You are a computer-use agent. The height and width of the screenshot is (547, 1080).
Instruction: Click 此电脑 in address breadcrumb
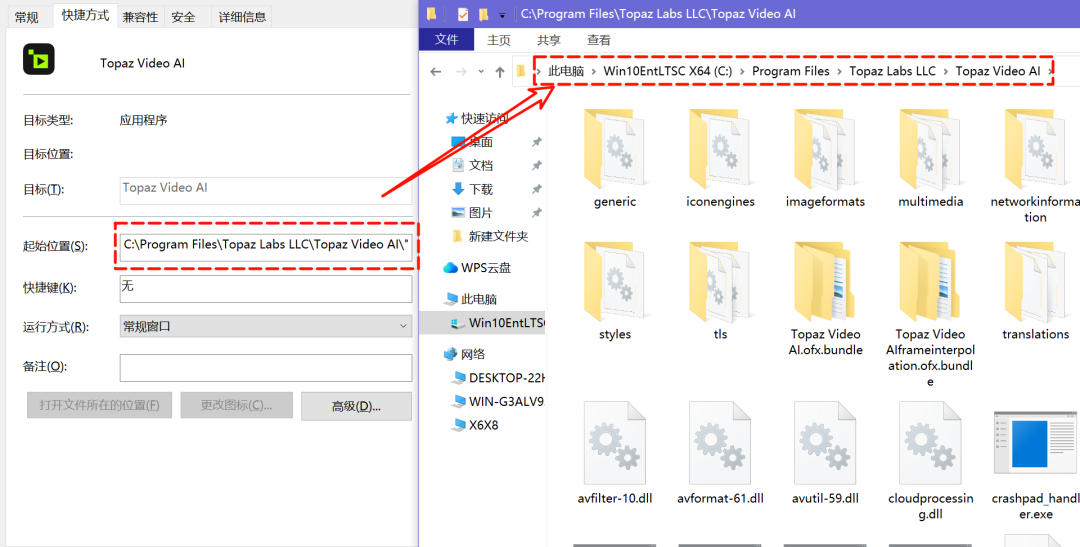(566, 71)
